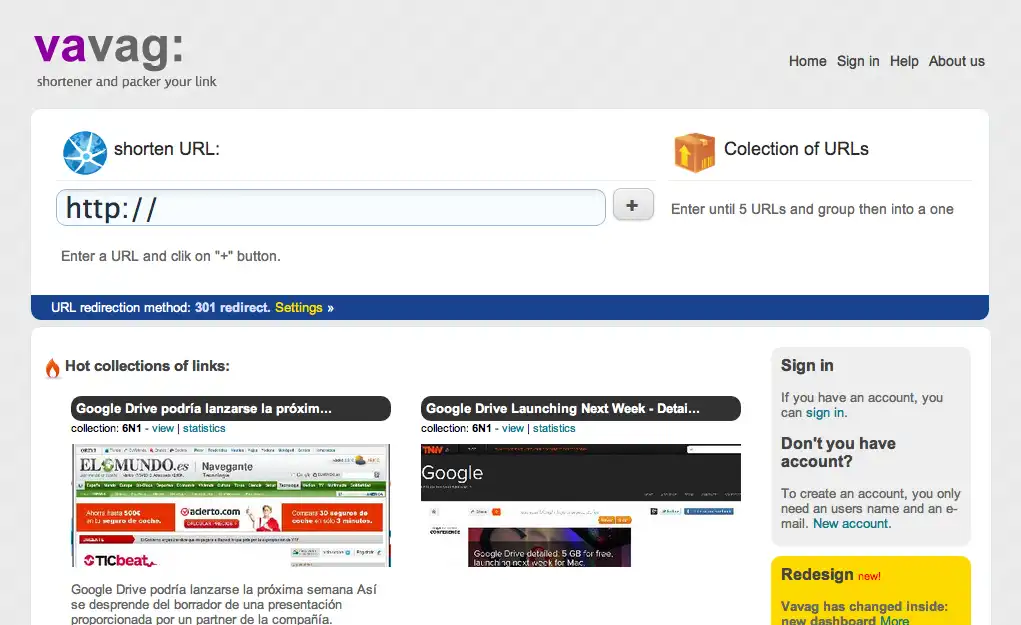Open collection titled Google Drive podría lanzarse
This screenshot has height=625, width=1021.
tap(231, 408)
